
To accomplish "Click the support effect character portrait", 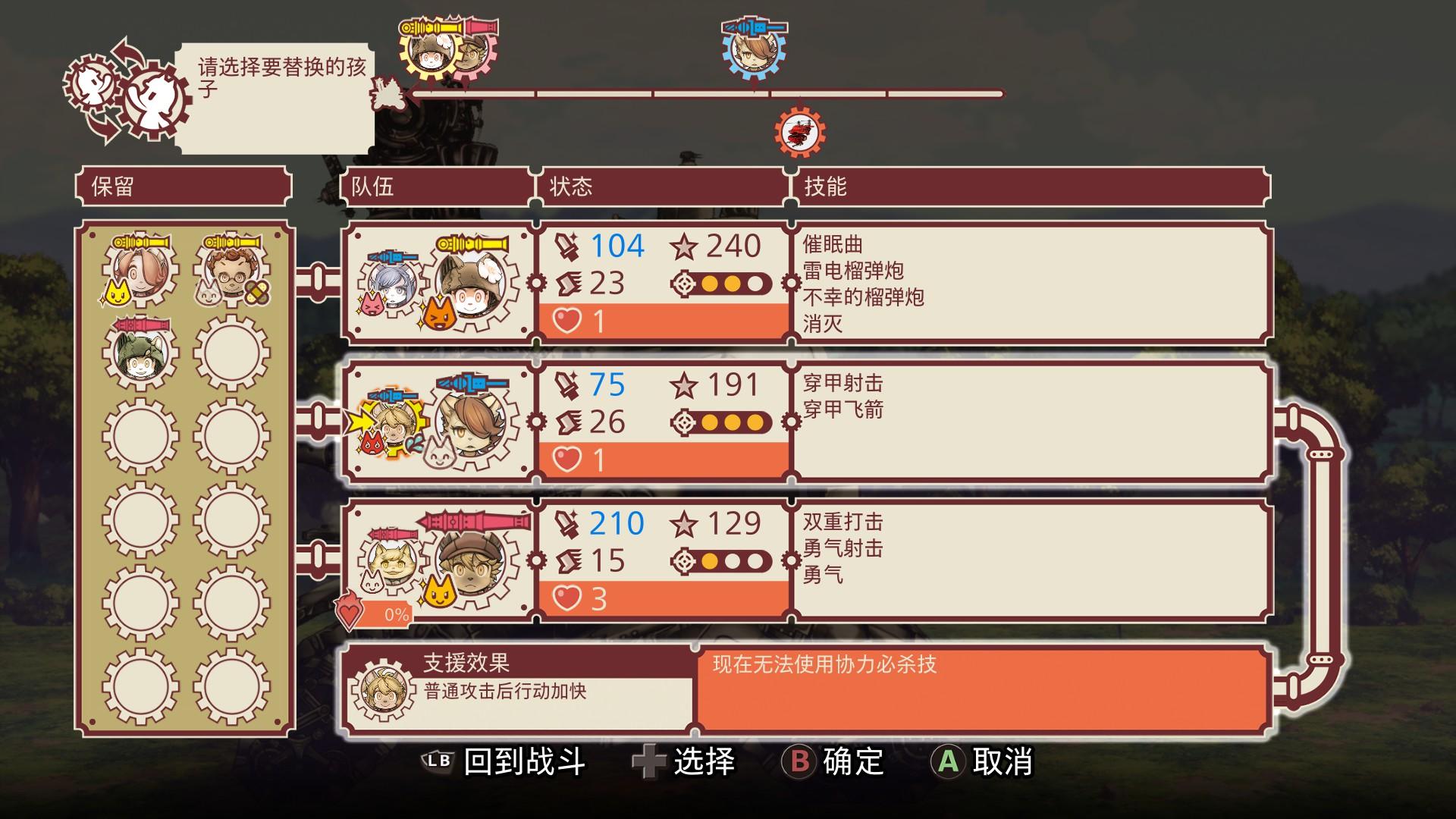I will pyautogui.click(x=383, y=689).
